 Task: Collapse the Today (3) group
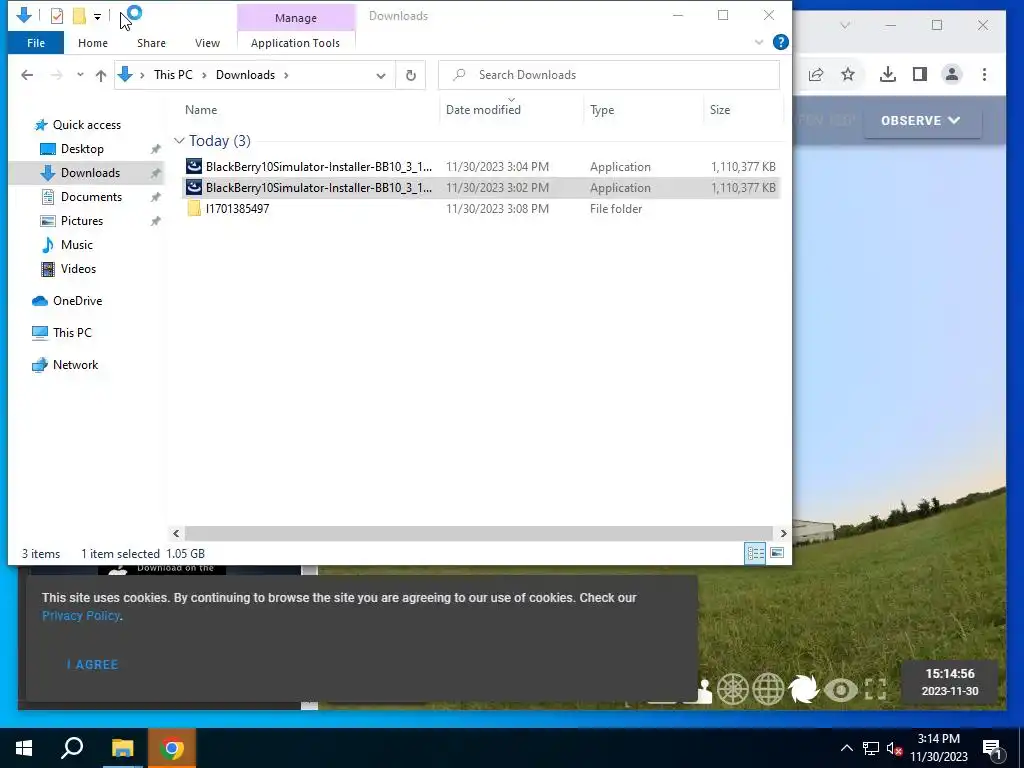click(179, 141)
